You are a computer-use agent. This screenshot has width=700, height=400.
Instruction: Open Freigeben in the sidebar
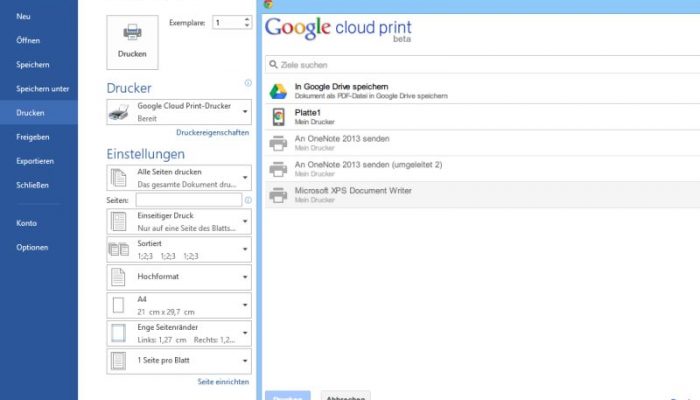[x=33, y=137]
